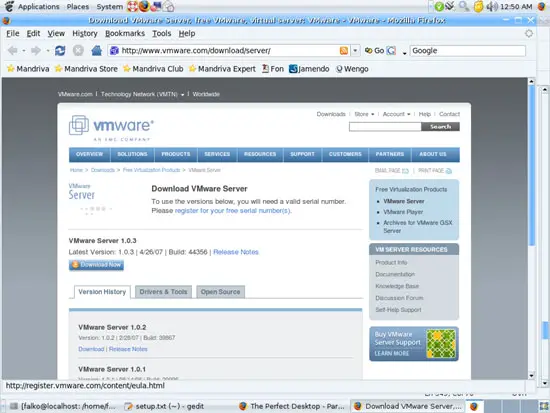Switch to the Drivers & Tools tab

163,292
